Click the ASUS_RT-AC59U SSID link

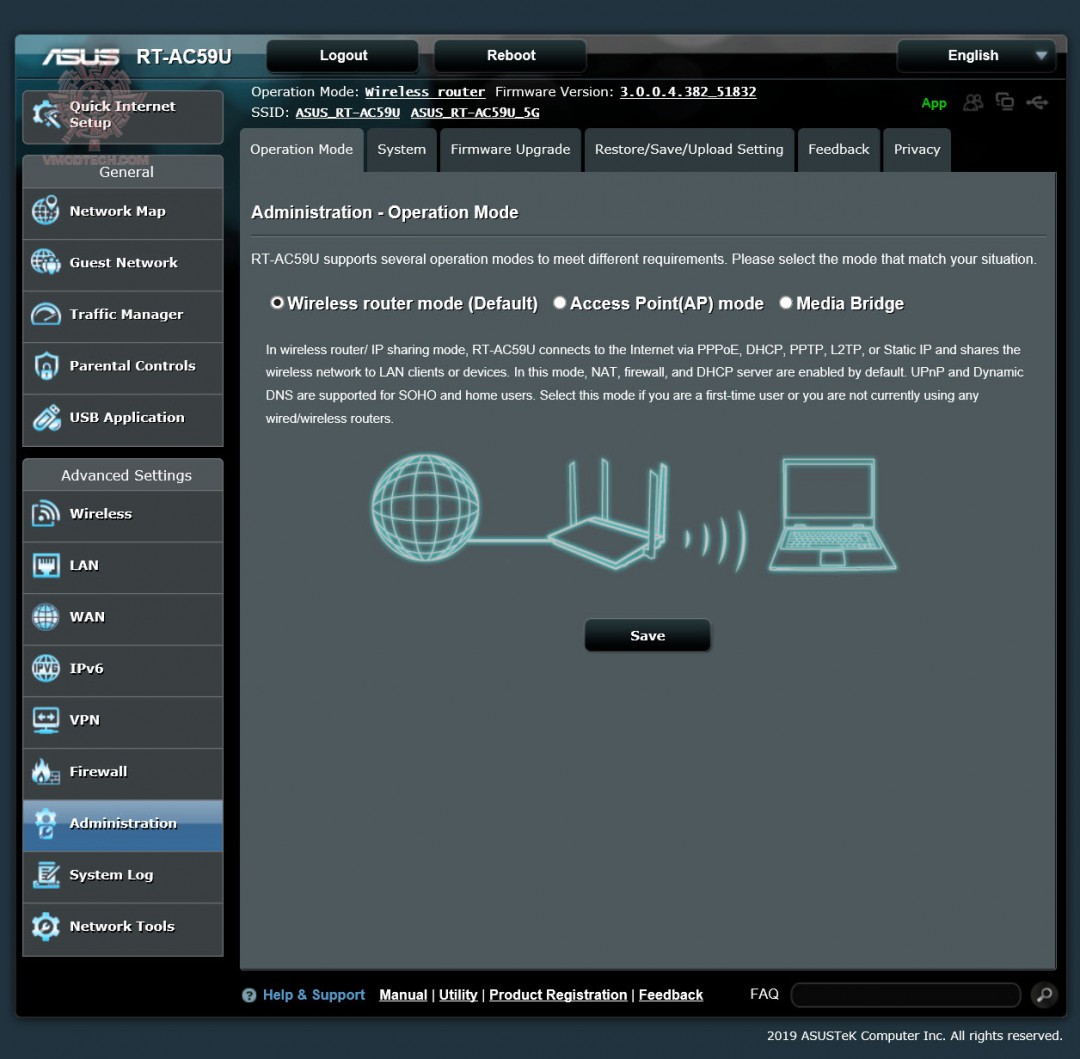pos(348,112)
